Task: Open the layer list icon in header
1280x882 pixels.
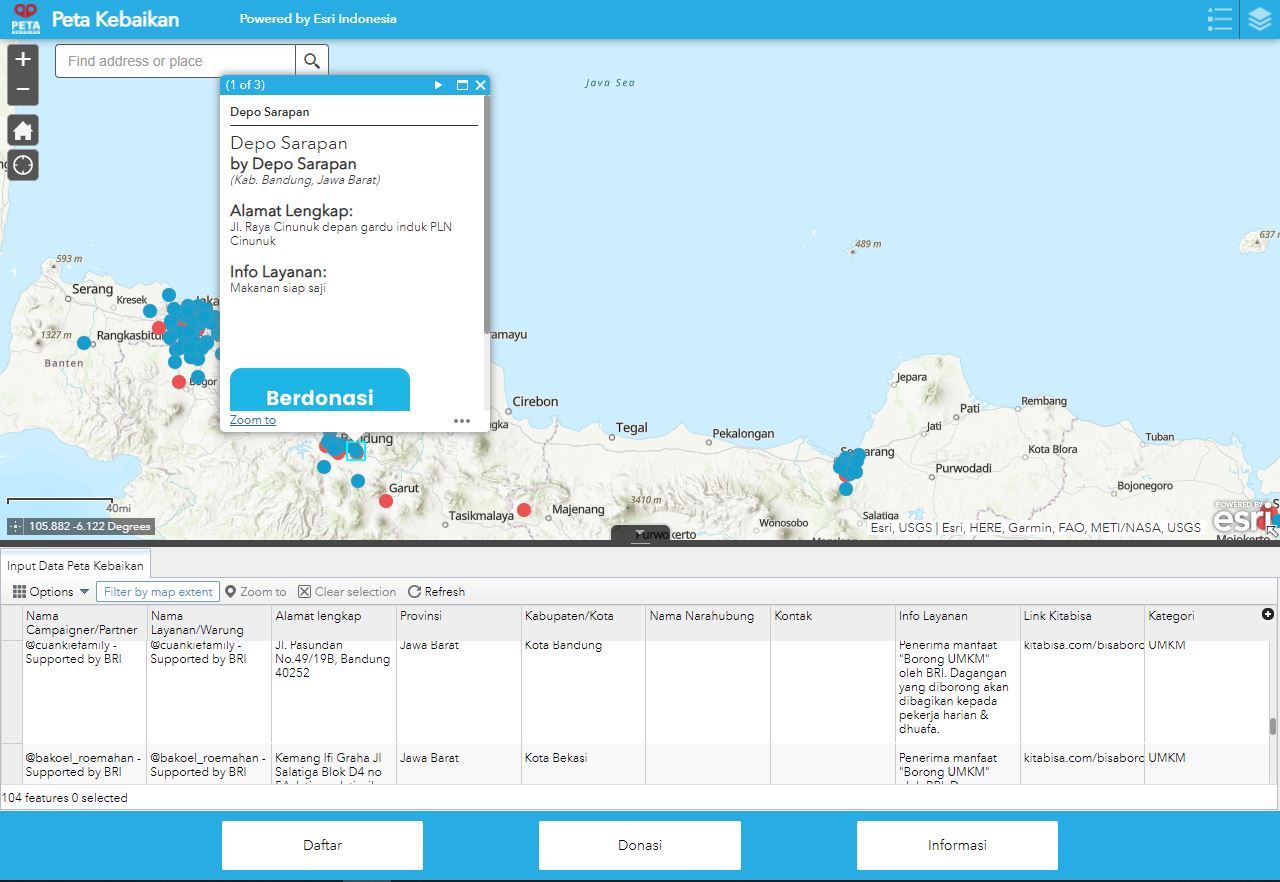Action: 1260,19
